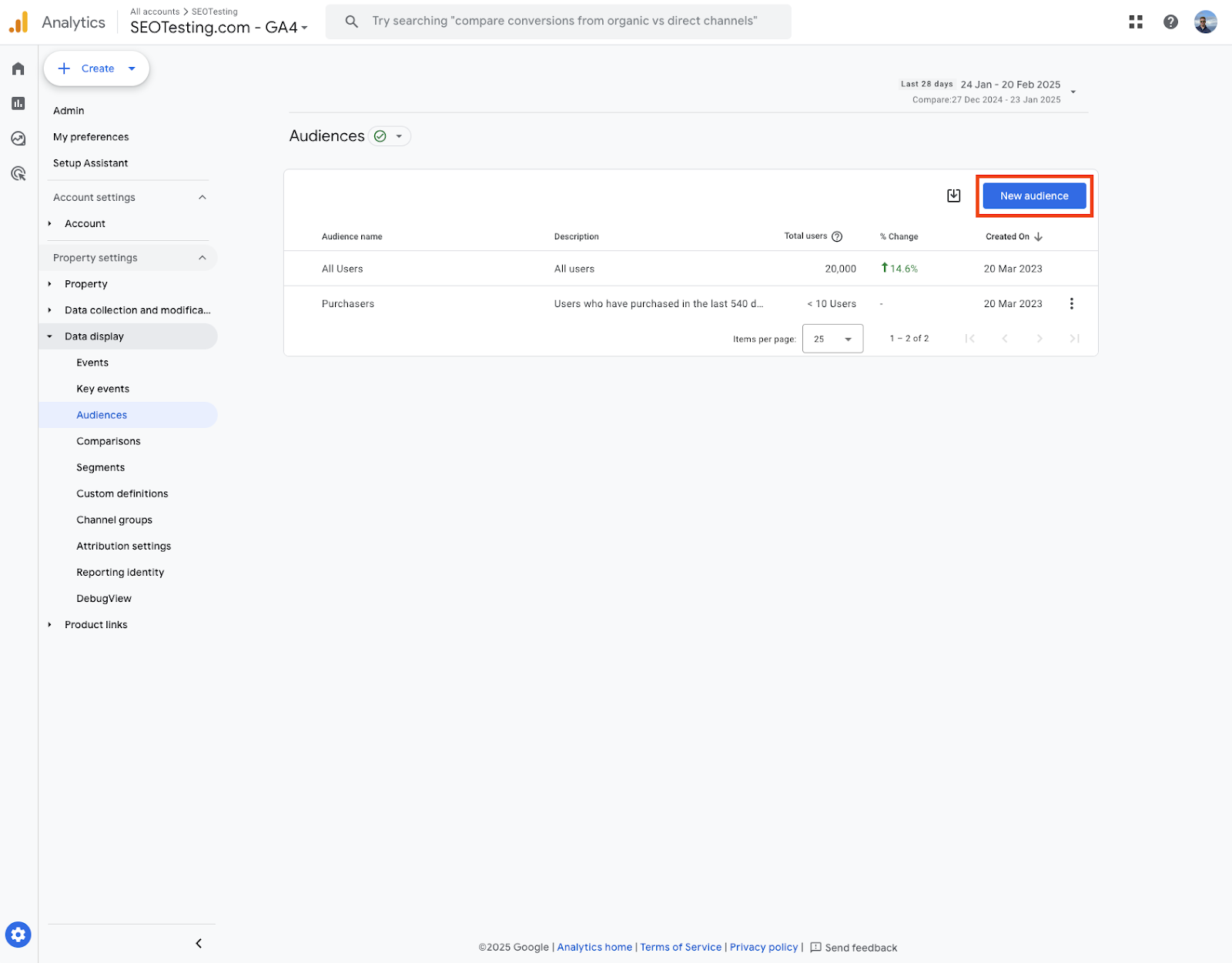Click the Admin gear icon
Viewport: 1232px width, 963px height.
click(18, 935)
